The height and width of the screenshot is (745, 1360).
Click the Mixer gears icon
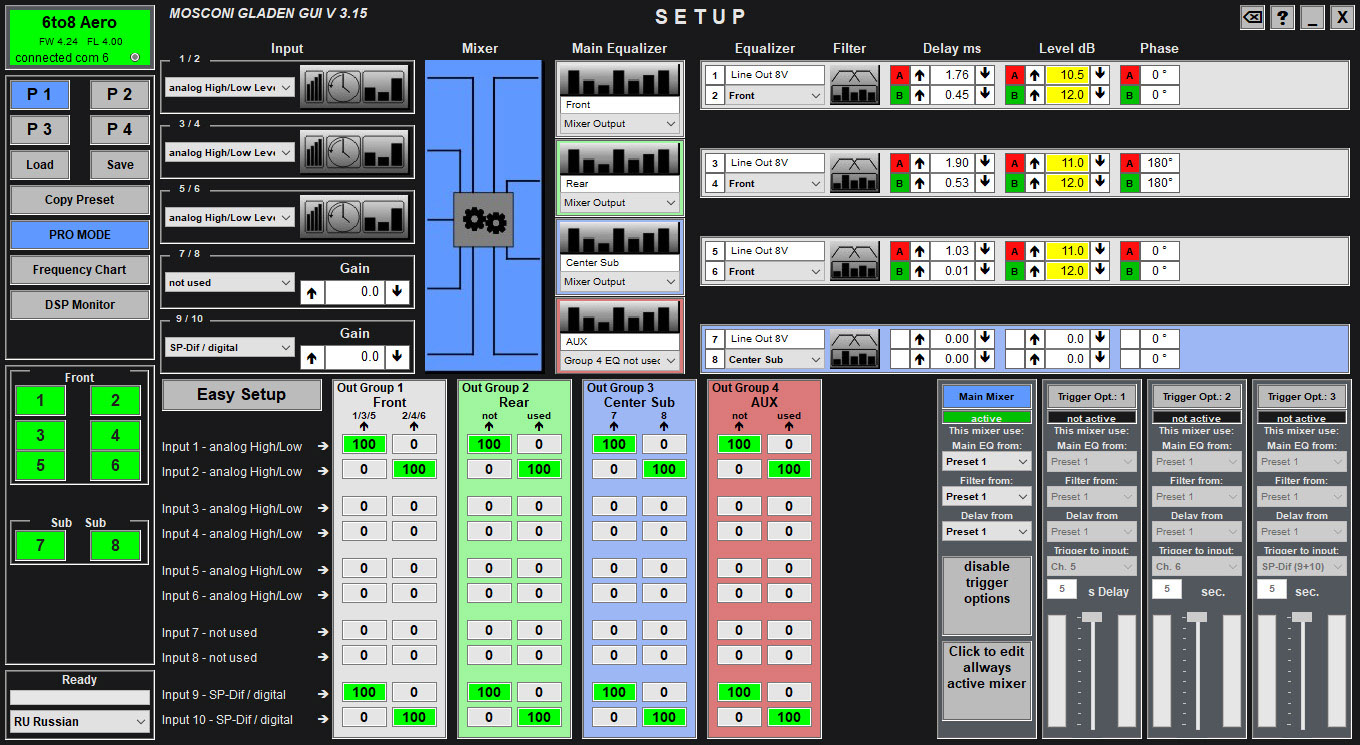pos(483,220)
